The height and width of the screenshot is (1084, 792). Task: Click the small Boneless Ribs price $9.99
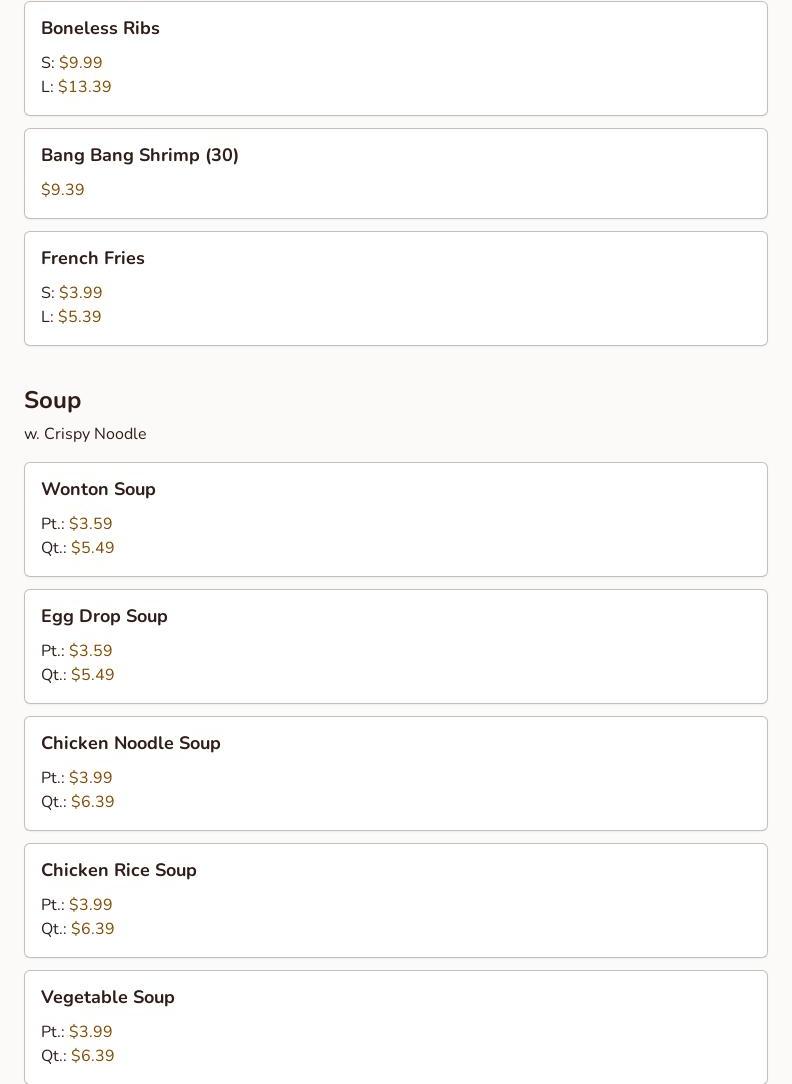[x=80, y=63]
